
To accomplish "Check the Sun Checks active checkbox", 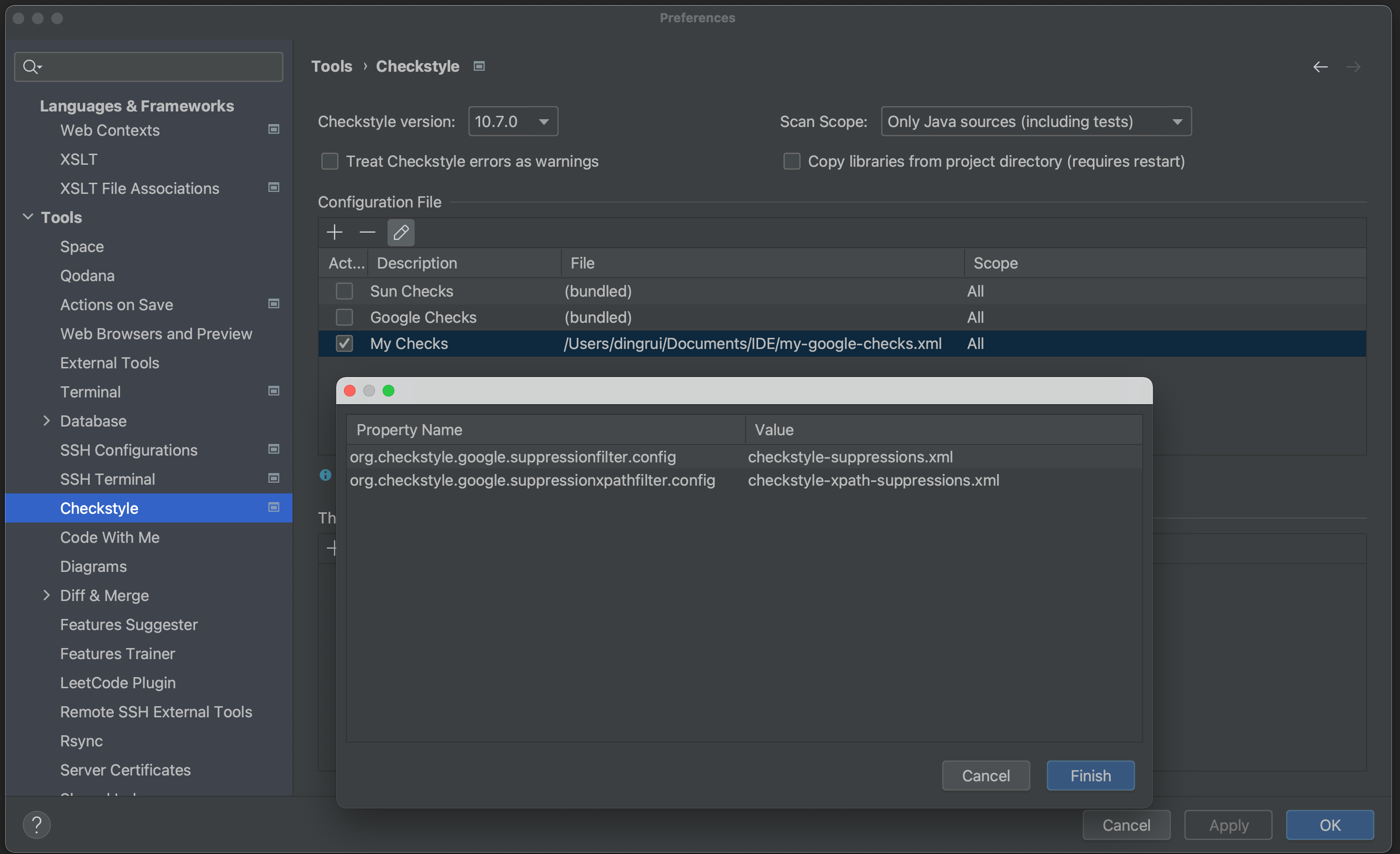I will [344, 291].
